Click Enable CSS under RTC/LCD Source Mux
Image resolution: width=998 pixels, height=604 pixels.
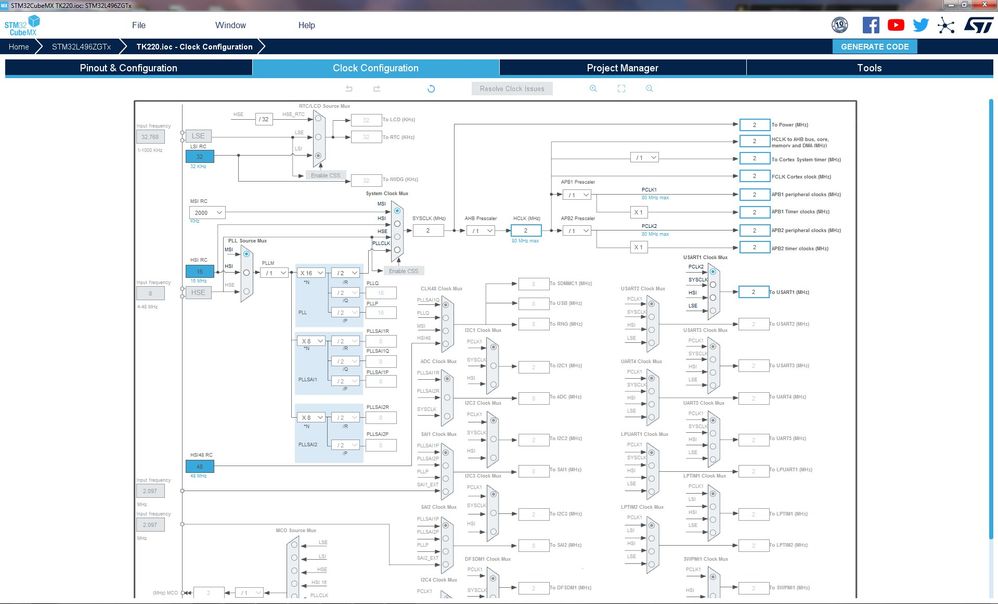coord(325,175)
